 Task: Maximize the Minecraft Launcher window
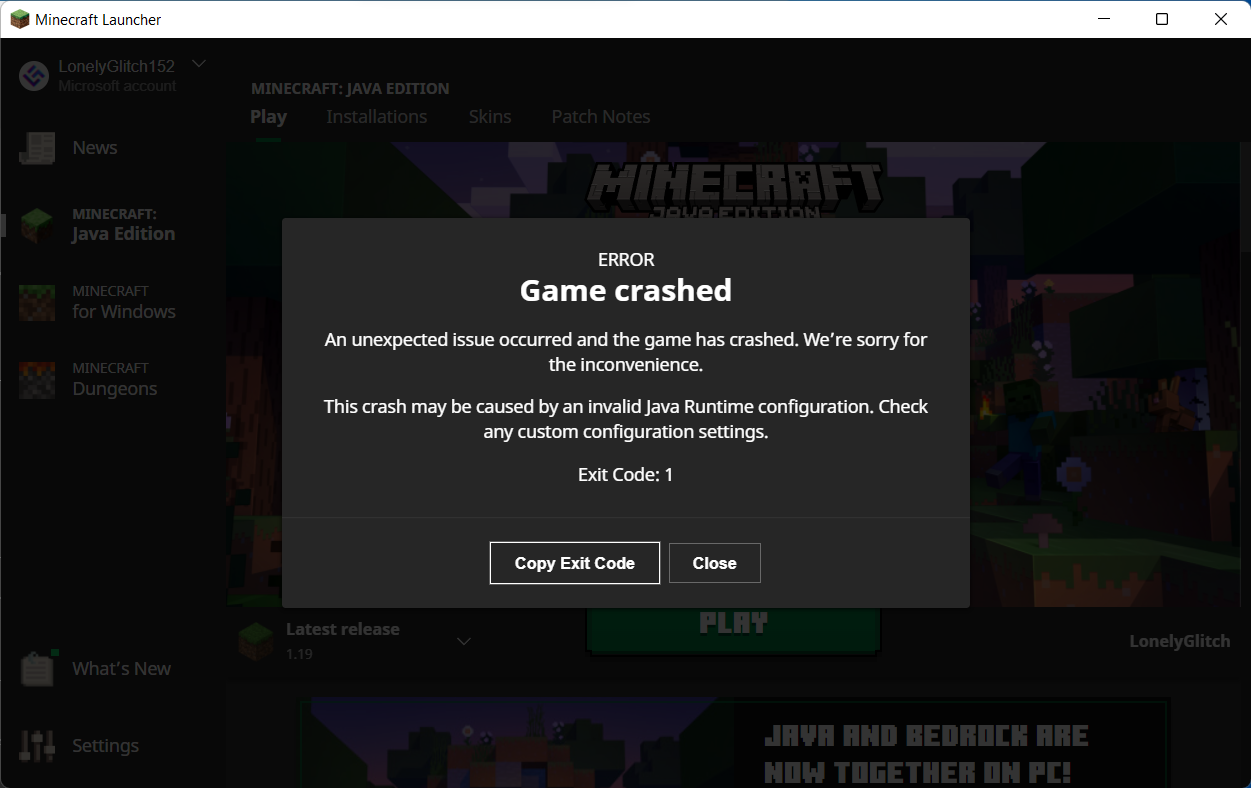[1162, 19]
